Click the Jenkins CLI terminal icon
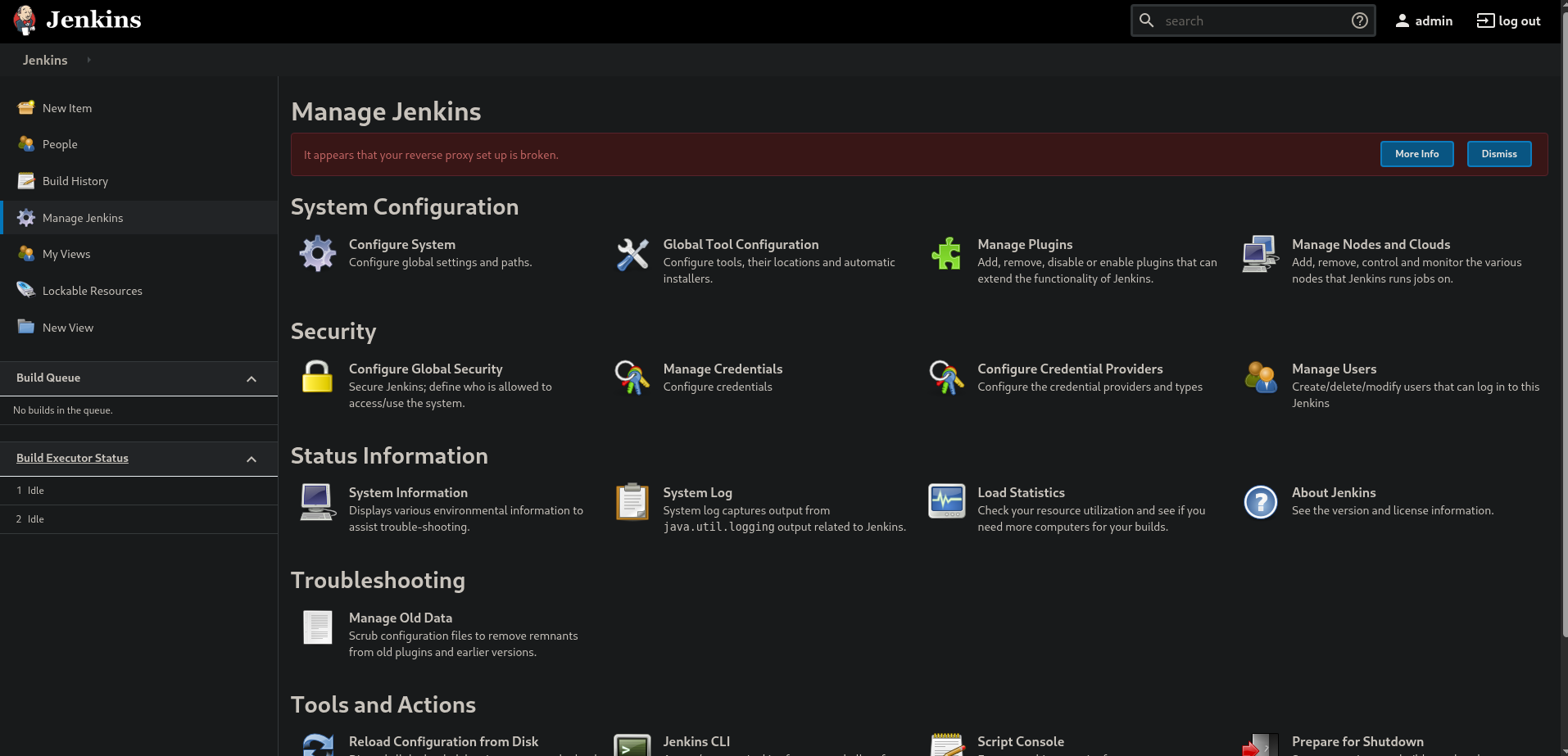 tap(632, 745)
